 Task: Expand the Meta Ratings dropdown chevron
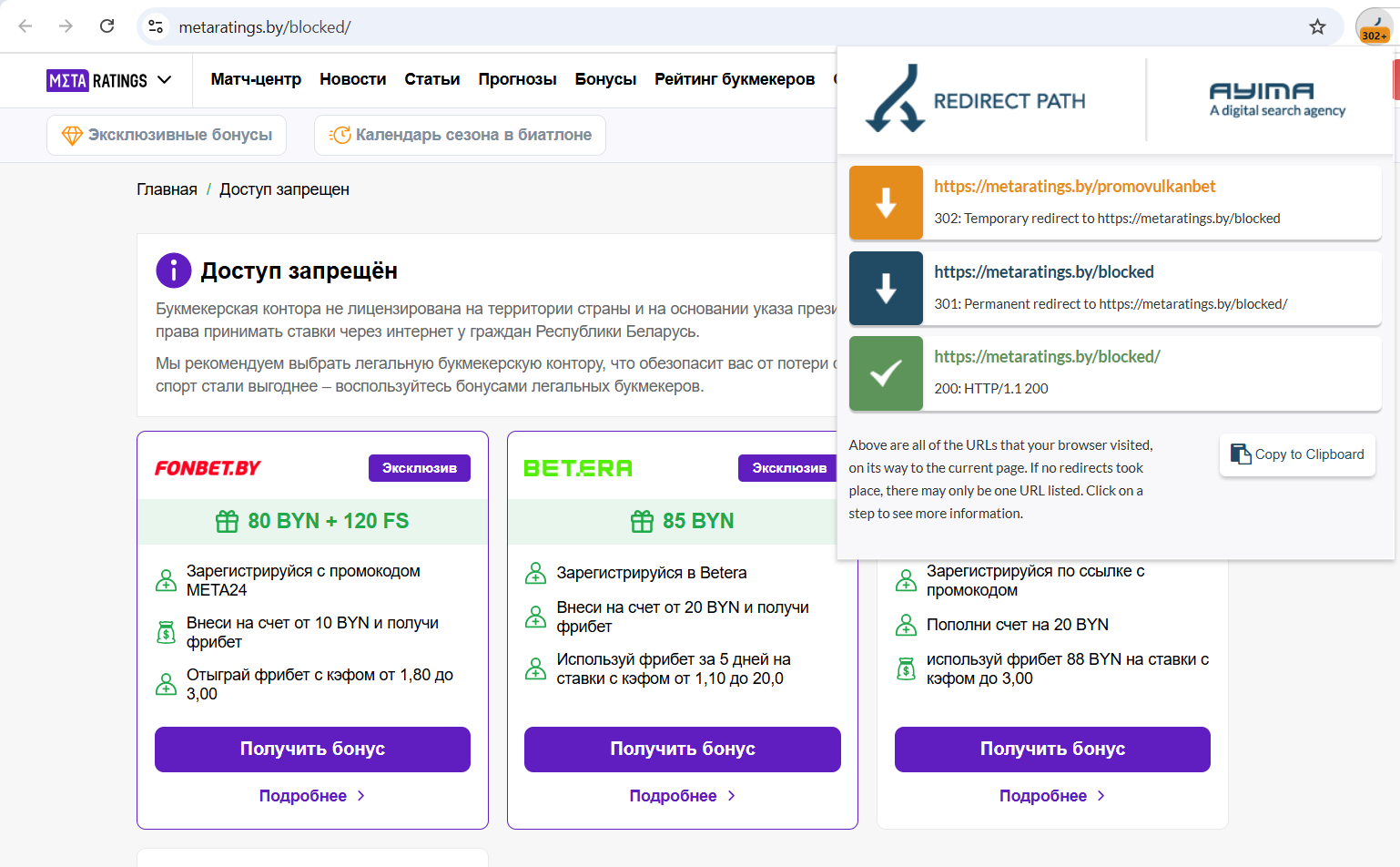click(165, 80)
